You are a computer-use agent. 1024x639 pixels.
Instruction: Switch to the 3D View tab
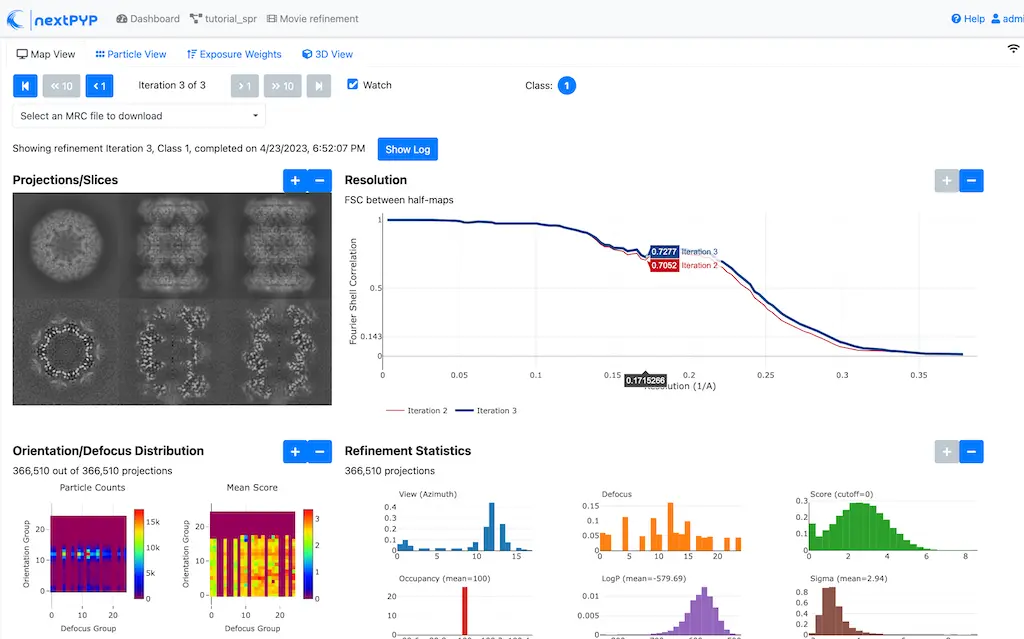327,55
